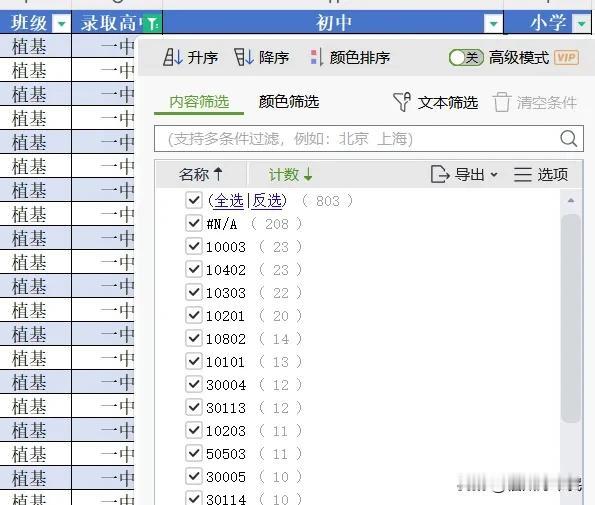Switch to the 颜色筛选 tab
The image size is (595, 505).
[289, 102]
